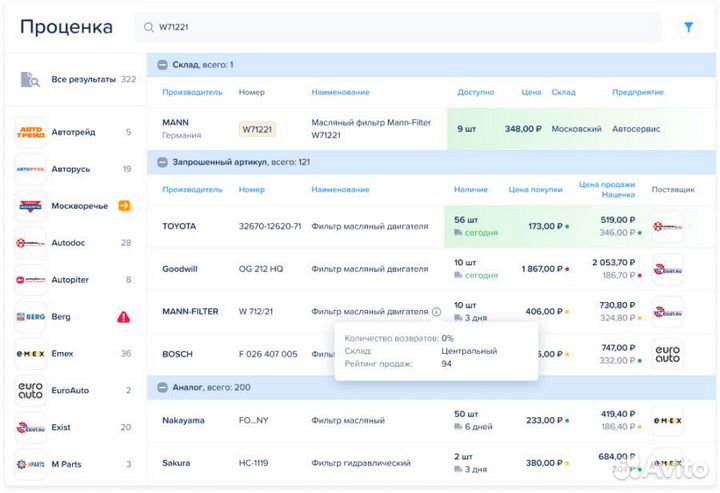720x493 pixels.
Task: Click the W71221 part number badge
Action: (x=257, y=129)
